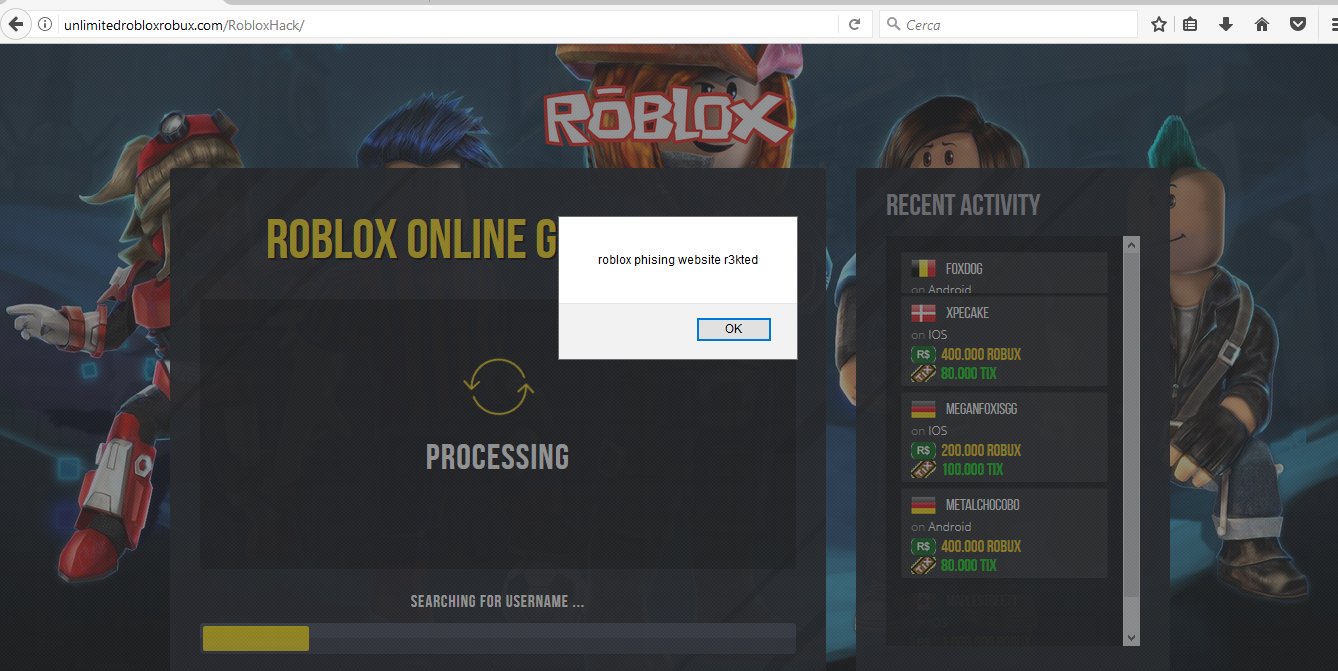Click '80.000 TIX' under METALCHOCOBO
Screen dimensions: 1338x671
click(x=969, y=565)
